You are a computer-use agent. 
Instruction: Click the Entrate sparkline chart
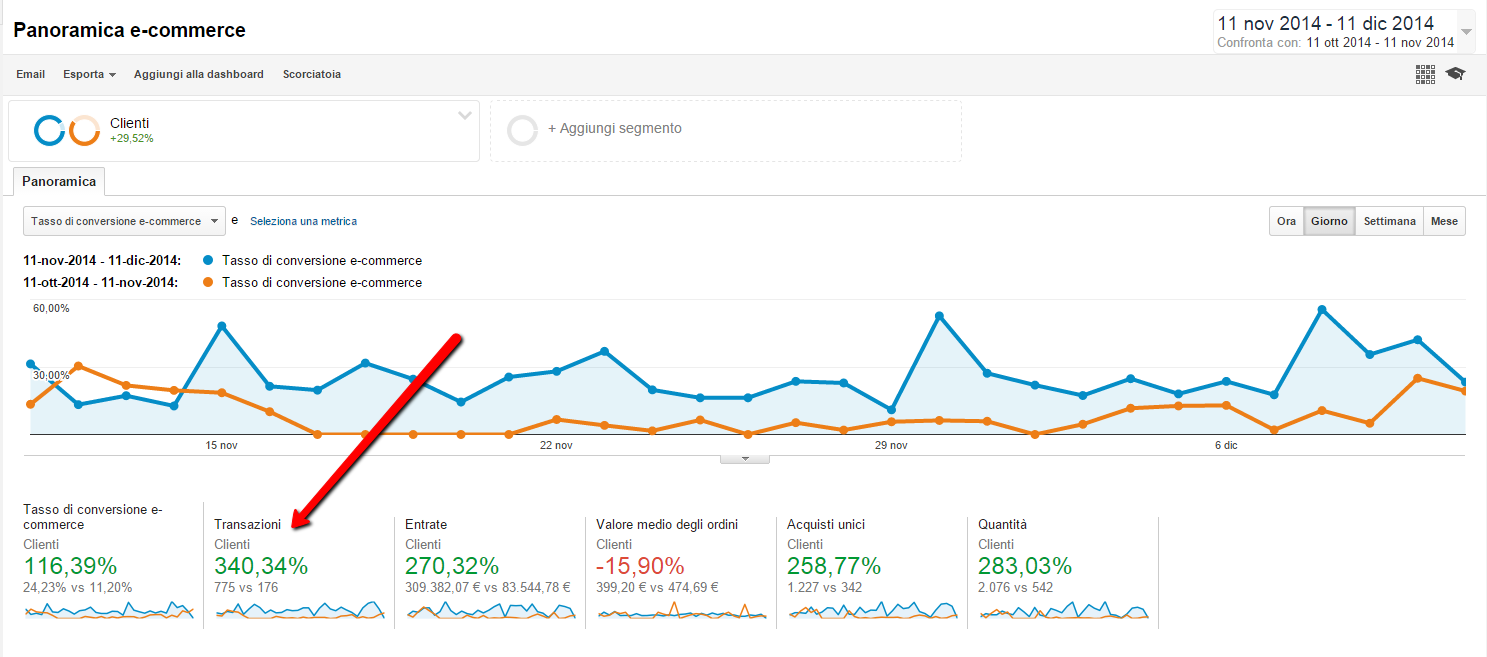[491, 611]
